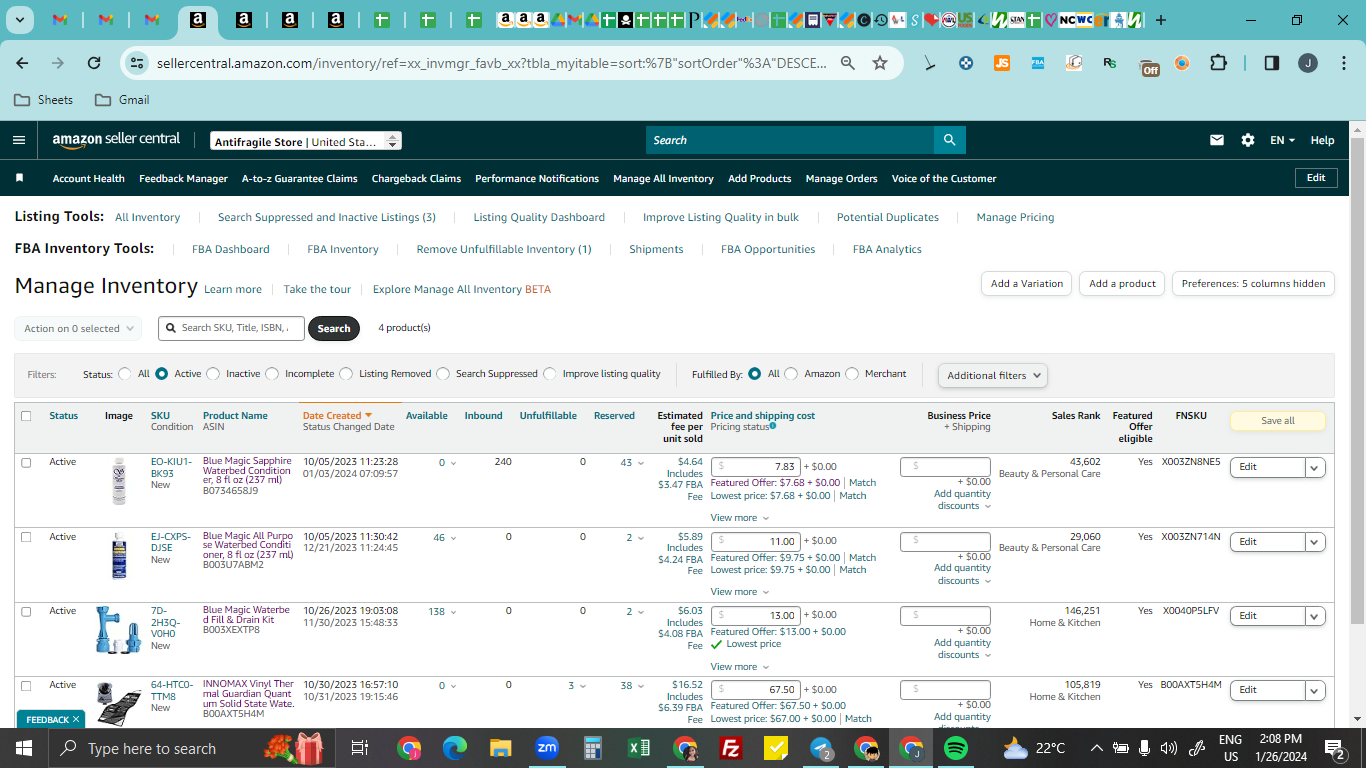
Task: Open the Listing Quality Dashboard link
Action: tap(539, 217)
